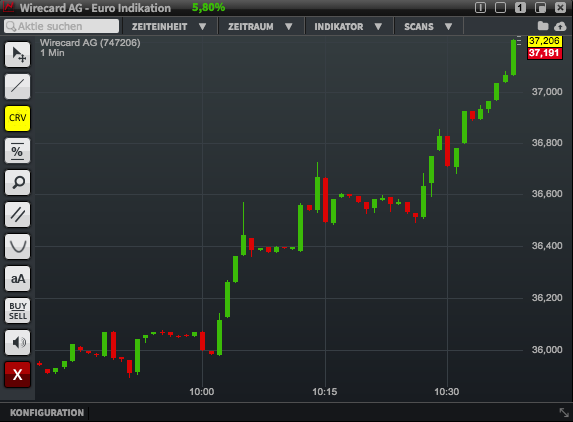Click the cloud upload icon

tap(560, 26)
